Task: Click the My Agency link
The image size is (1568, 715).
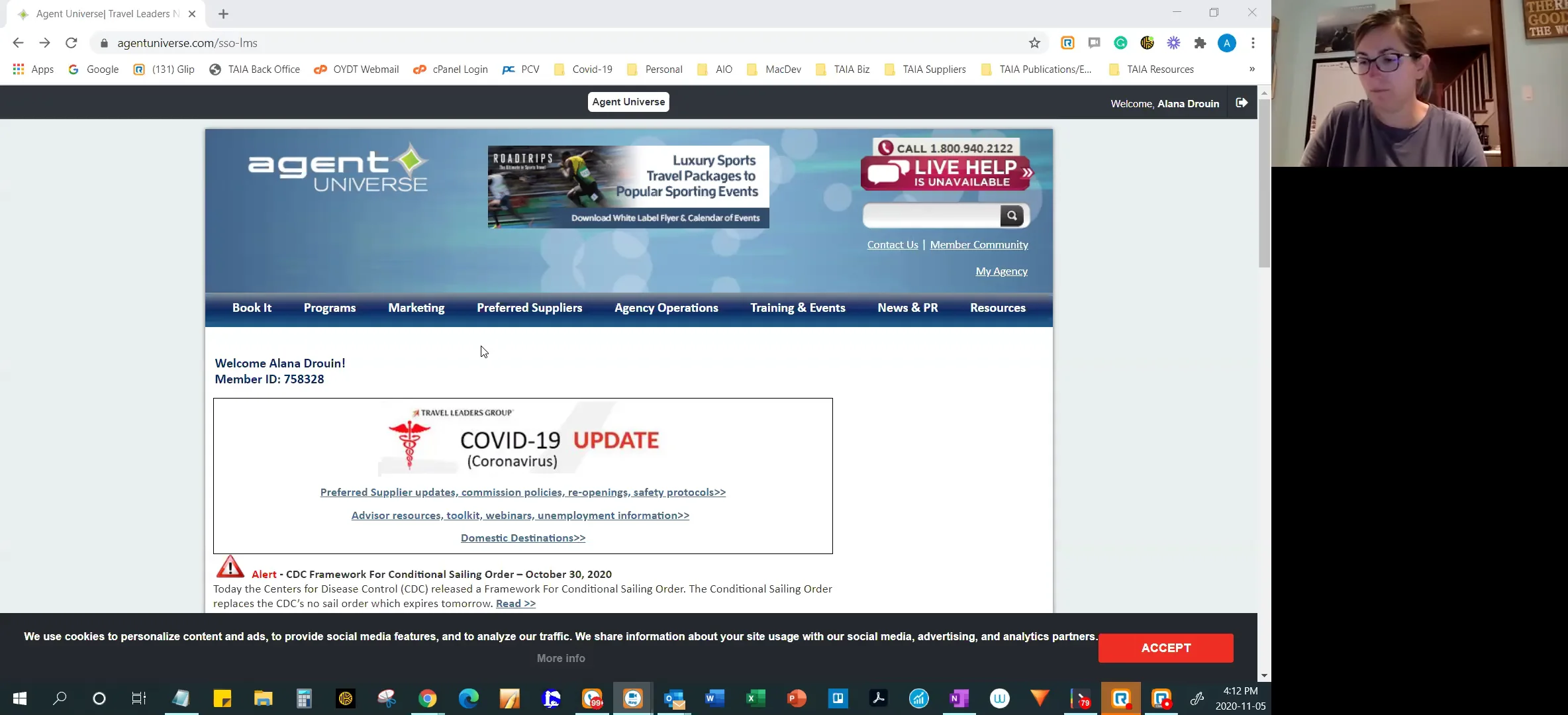Action: [x=1001, y=271]
